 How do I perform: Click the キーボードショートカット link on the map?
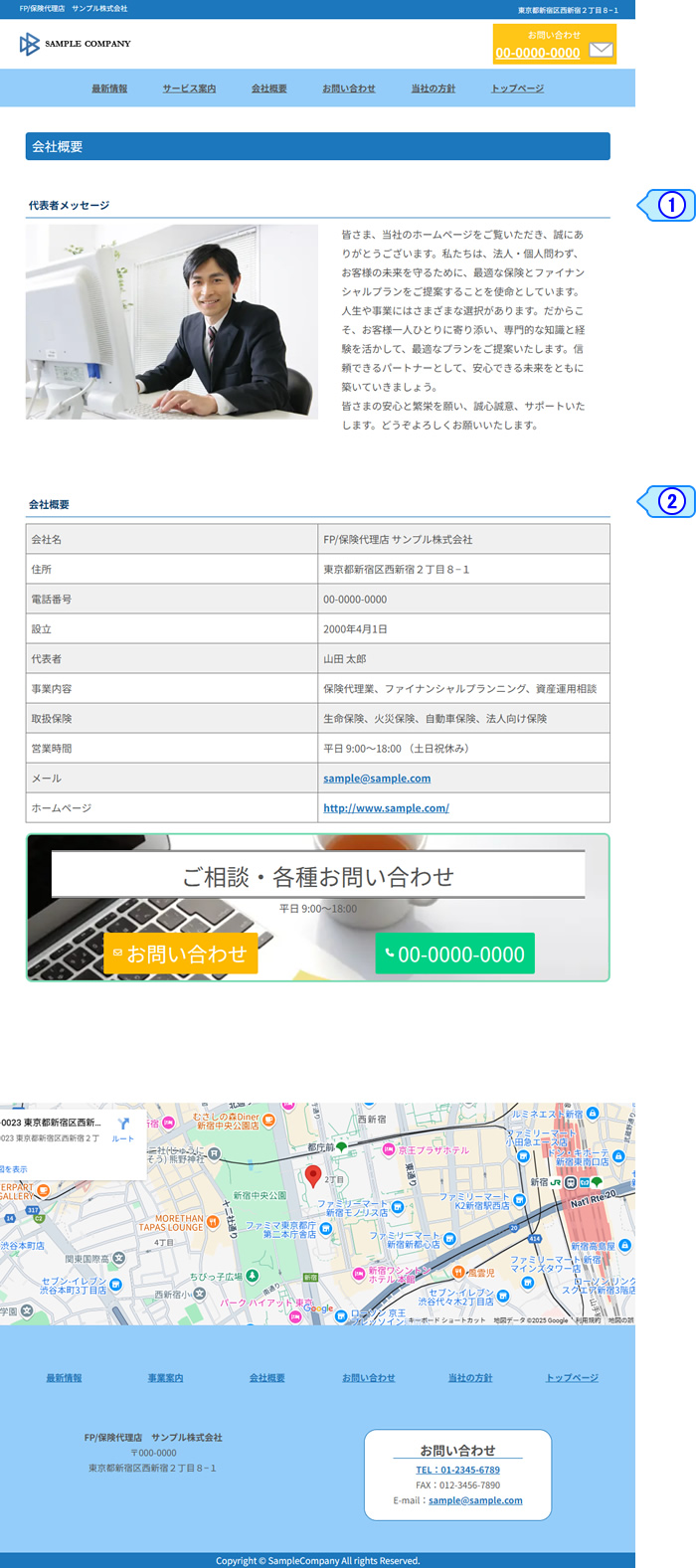[x=447, y=1320]
